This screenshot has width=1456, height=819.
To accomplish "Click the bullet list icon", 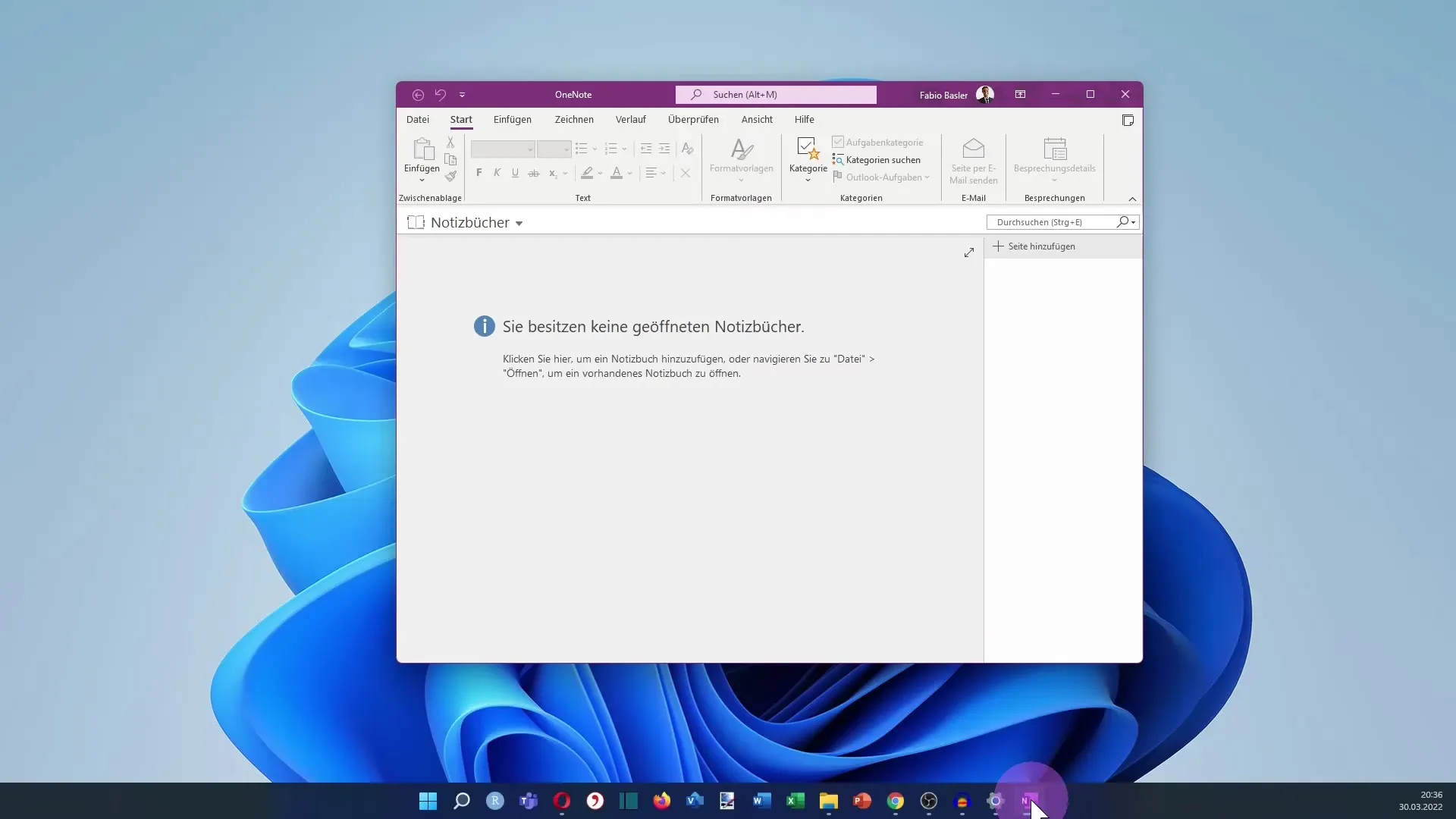I will pos(582,149).
